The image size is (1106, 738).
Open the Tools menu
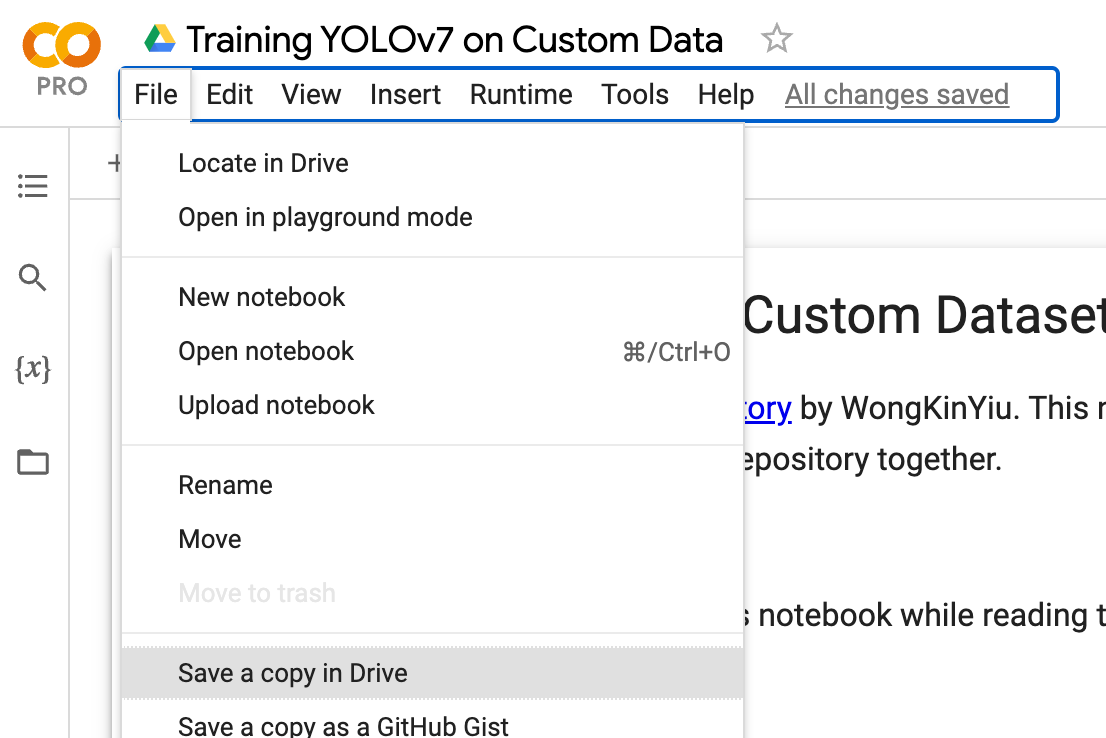click(635, 94)
